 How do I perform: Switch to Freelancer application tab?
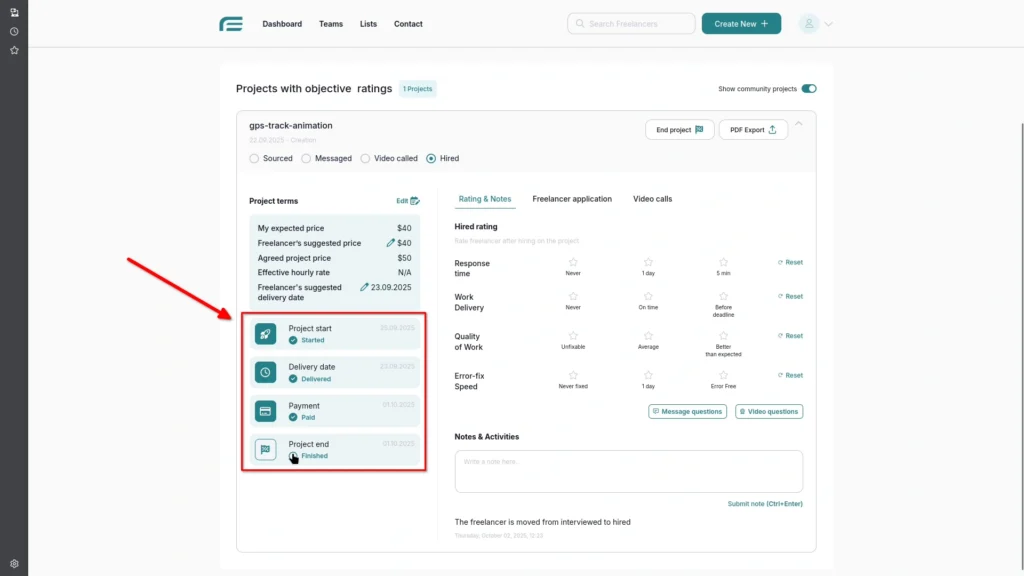572,199
